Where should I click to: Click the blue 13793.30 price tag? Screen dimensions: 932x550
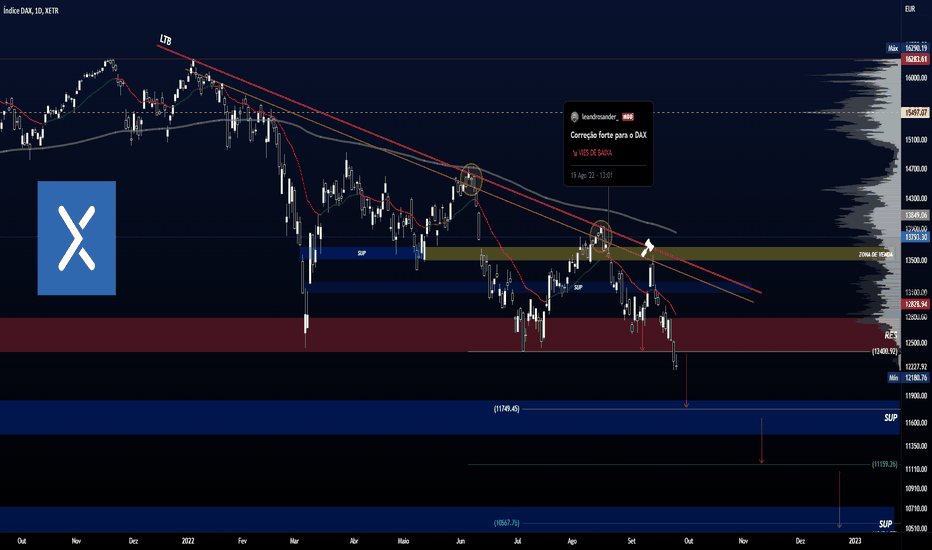click(x=916, y=237)
